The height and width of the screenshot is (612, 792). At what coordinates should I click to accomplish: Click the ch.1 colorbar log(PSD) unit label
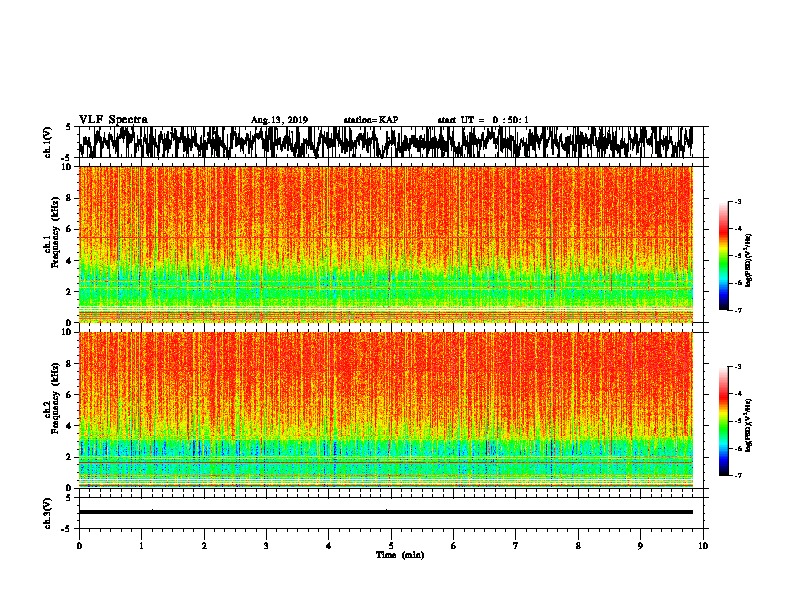click(x=749, y=261)
